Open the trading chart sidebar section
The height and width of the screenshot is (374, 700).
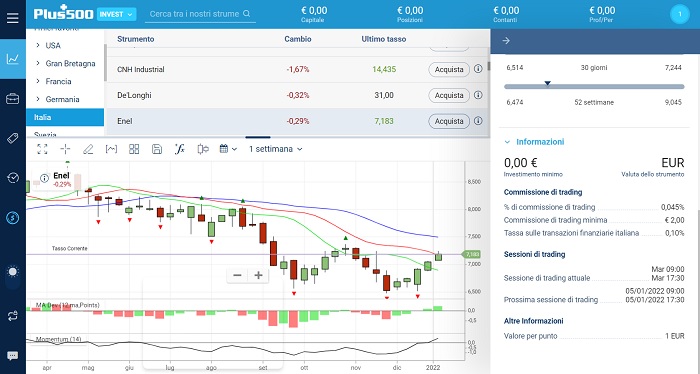[x=12, y=59]
